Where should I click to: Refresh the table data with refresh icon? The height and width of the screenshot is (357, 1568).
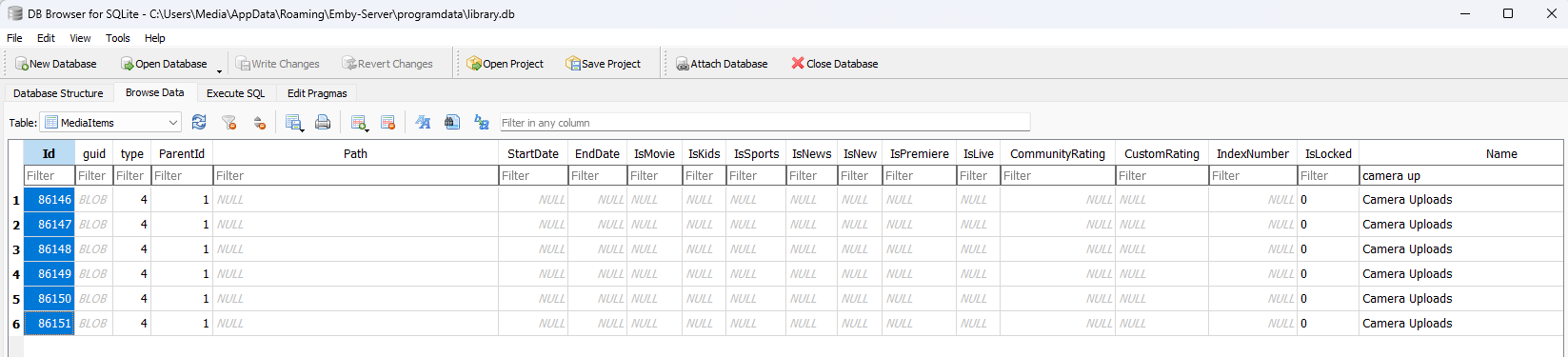click(199, 122)
